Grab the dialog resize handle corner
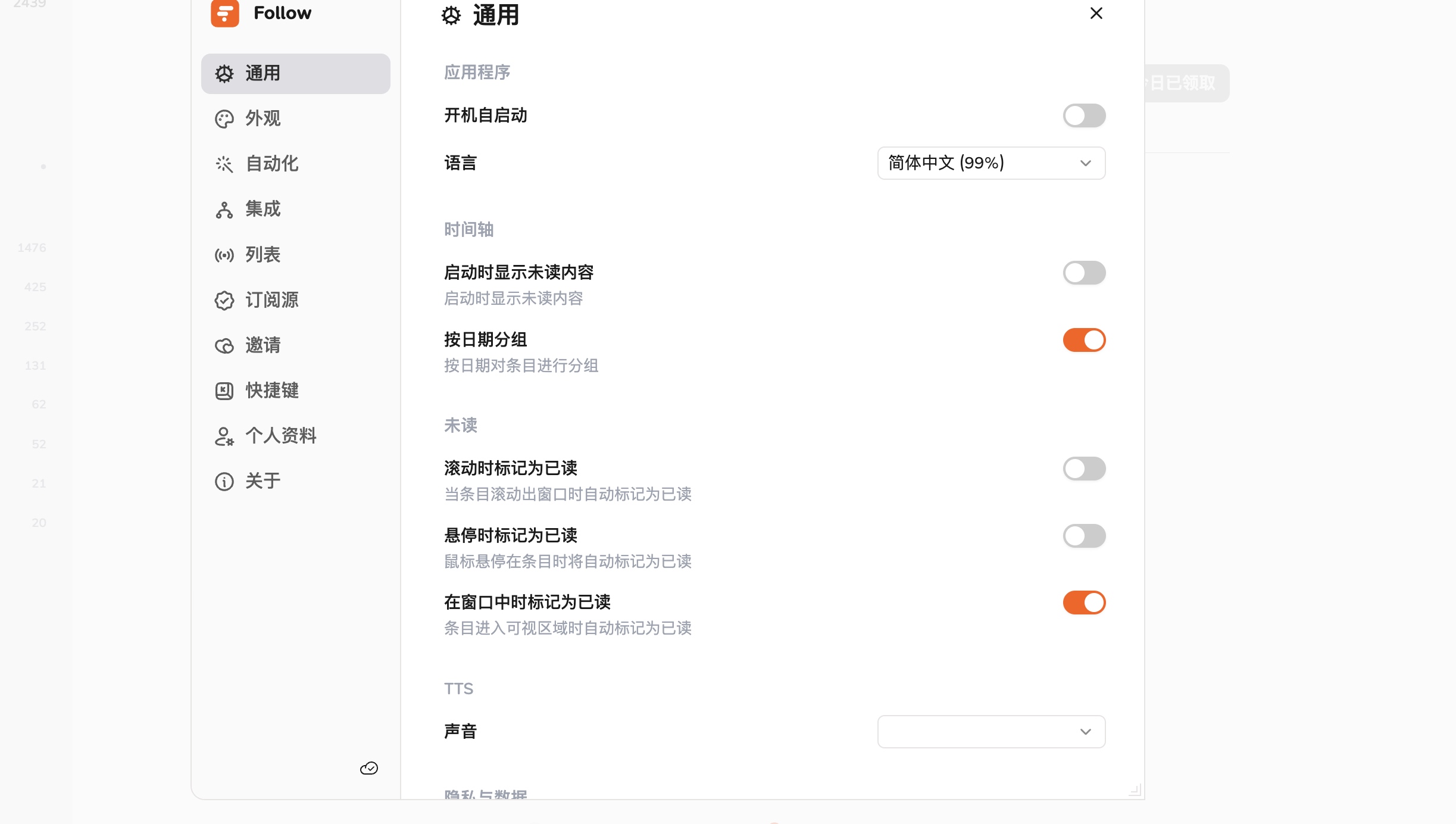 (1135, 790)
